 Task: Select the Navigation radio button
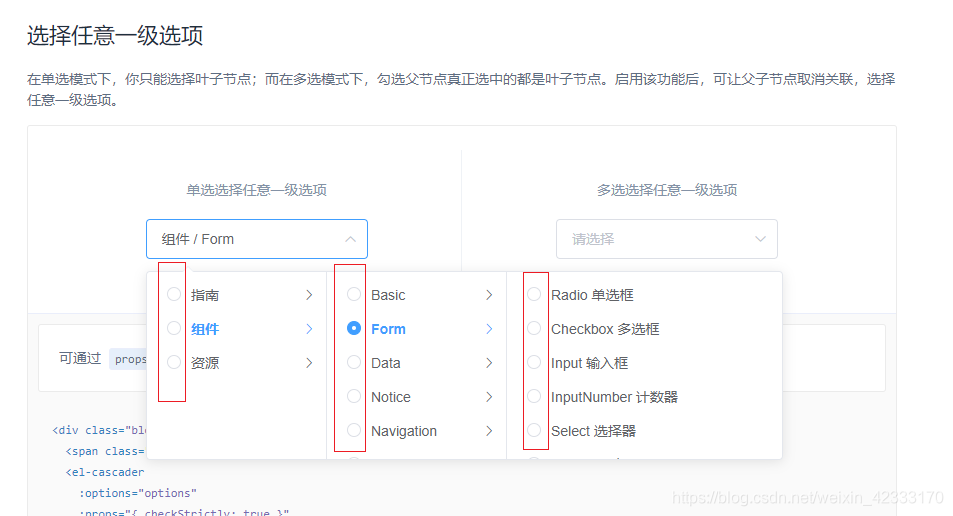354,430
